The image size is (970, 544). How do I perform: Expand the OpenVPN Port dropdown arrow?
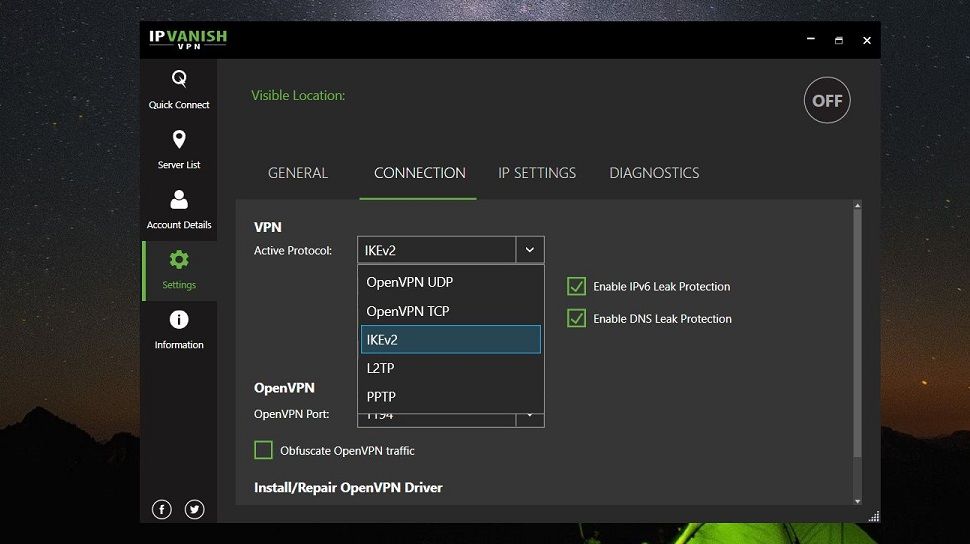pos(530,419)
